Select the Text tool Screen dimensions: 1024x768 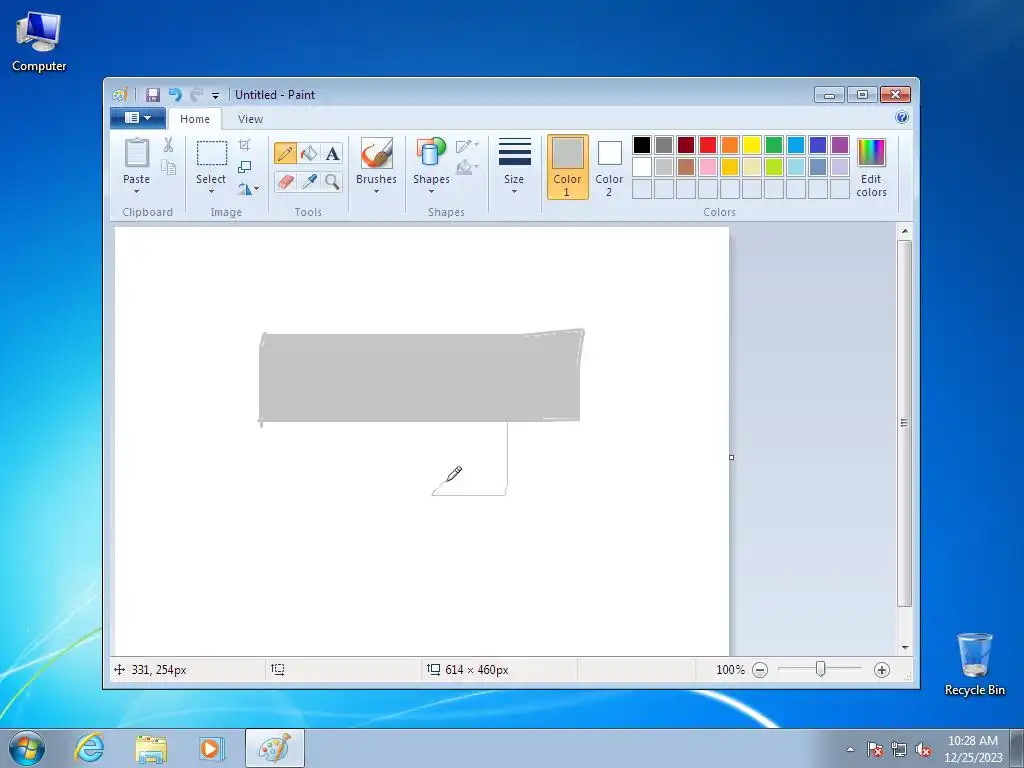point(332,153)
